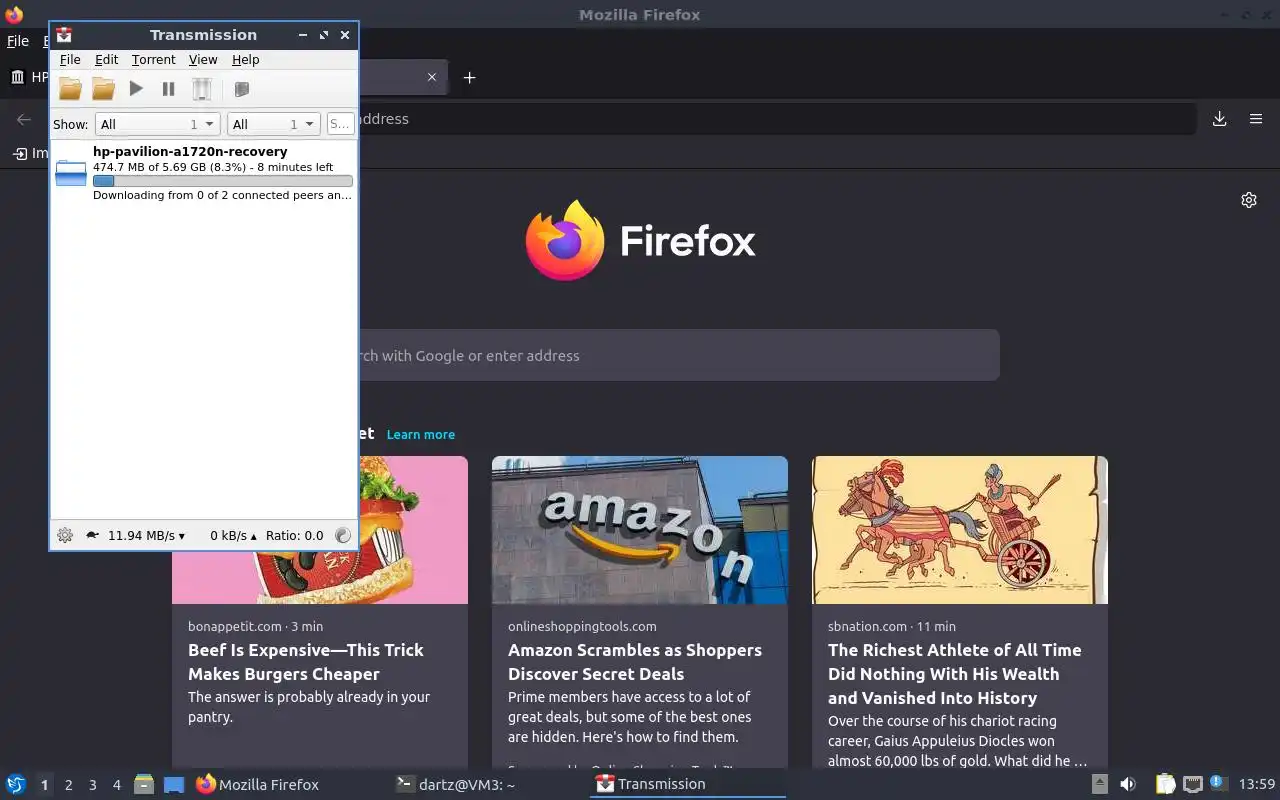Open the clipboard manager tray icon
Image resolution: width=1280 pixels, height=800 pixels.
[1166, 784]
